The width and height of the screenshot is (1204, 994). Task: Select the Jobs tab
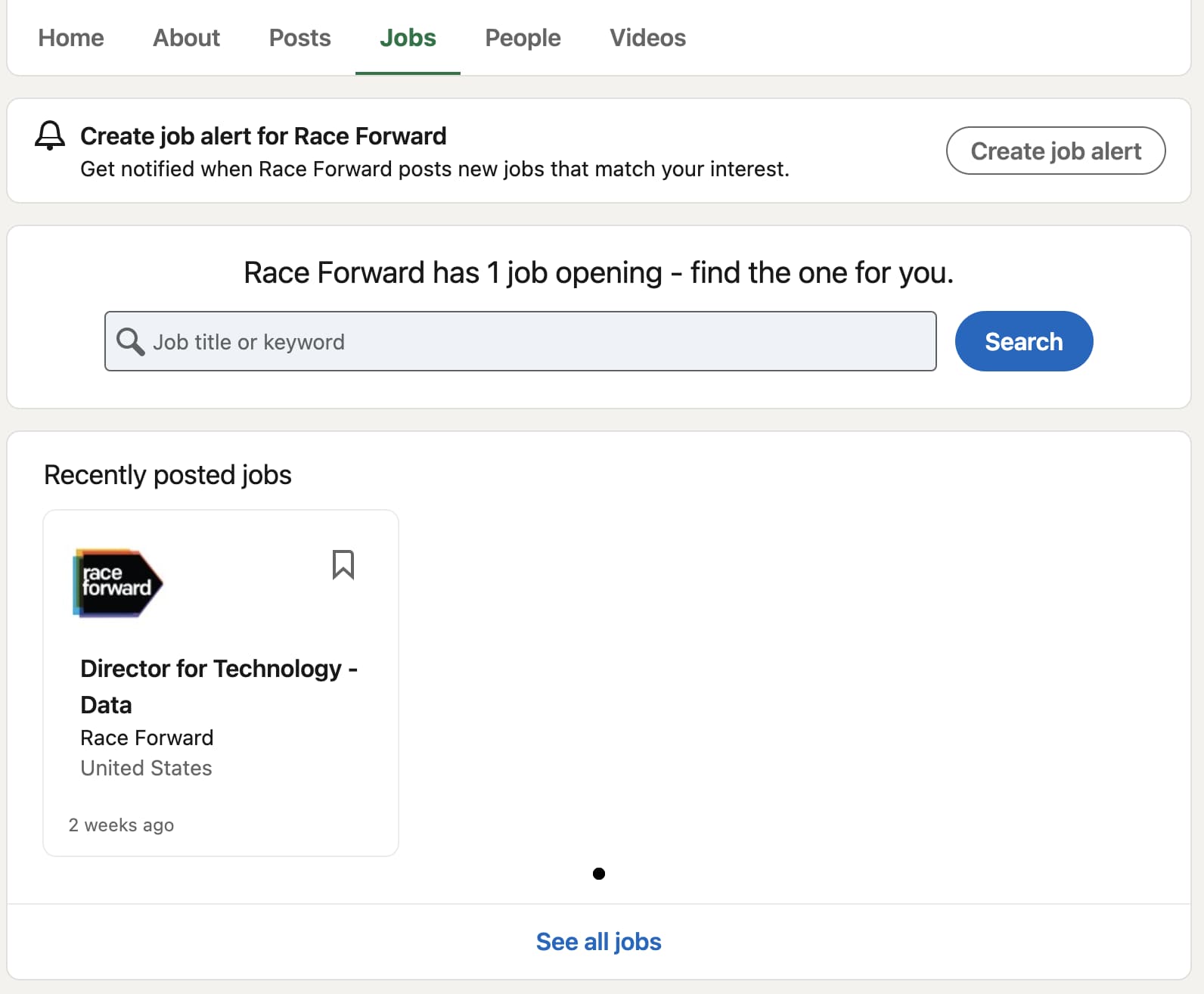pyautogui.click(x=408, y=38)
